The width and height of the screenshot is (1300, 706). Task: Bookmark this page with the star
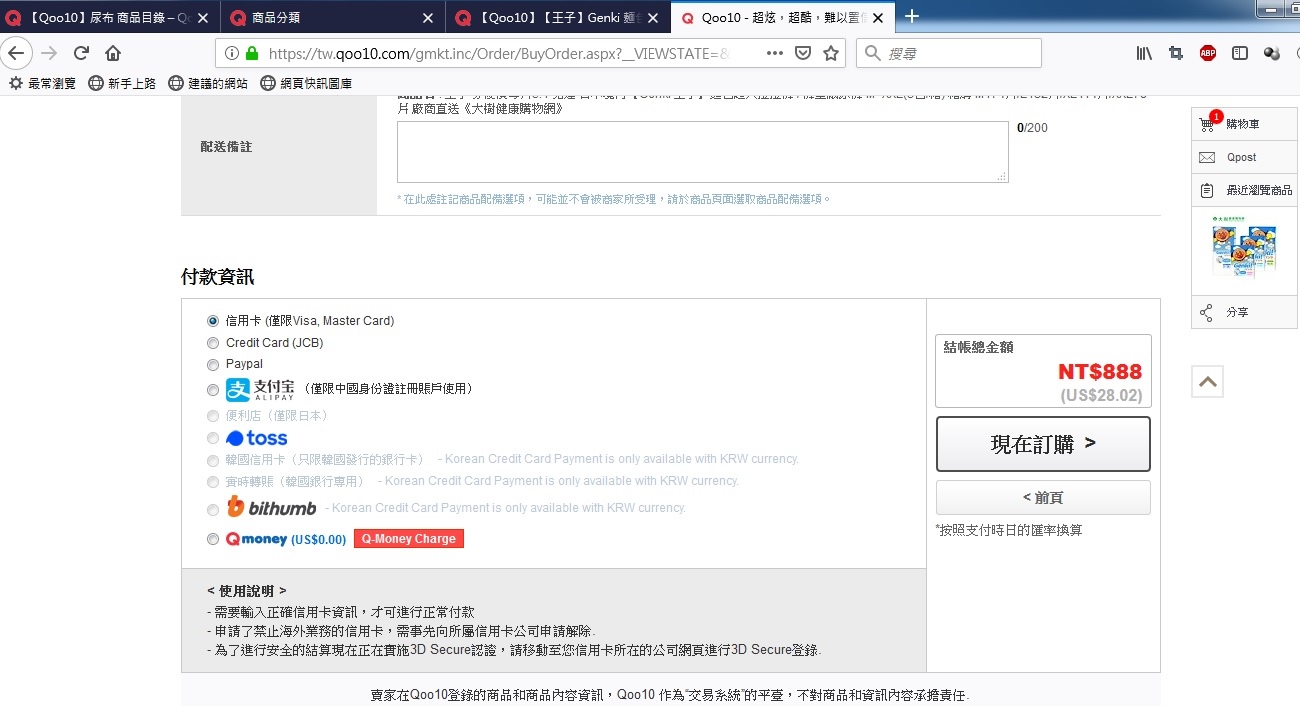pos(831,53)
